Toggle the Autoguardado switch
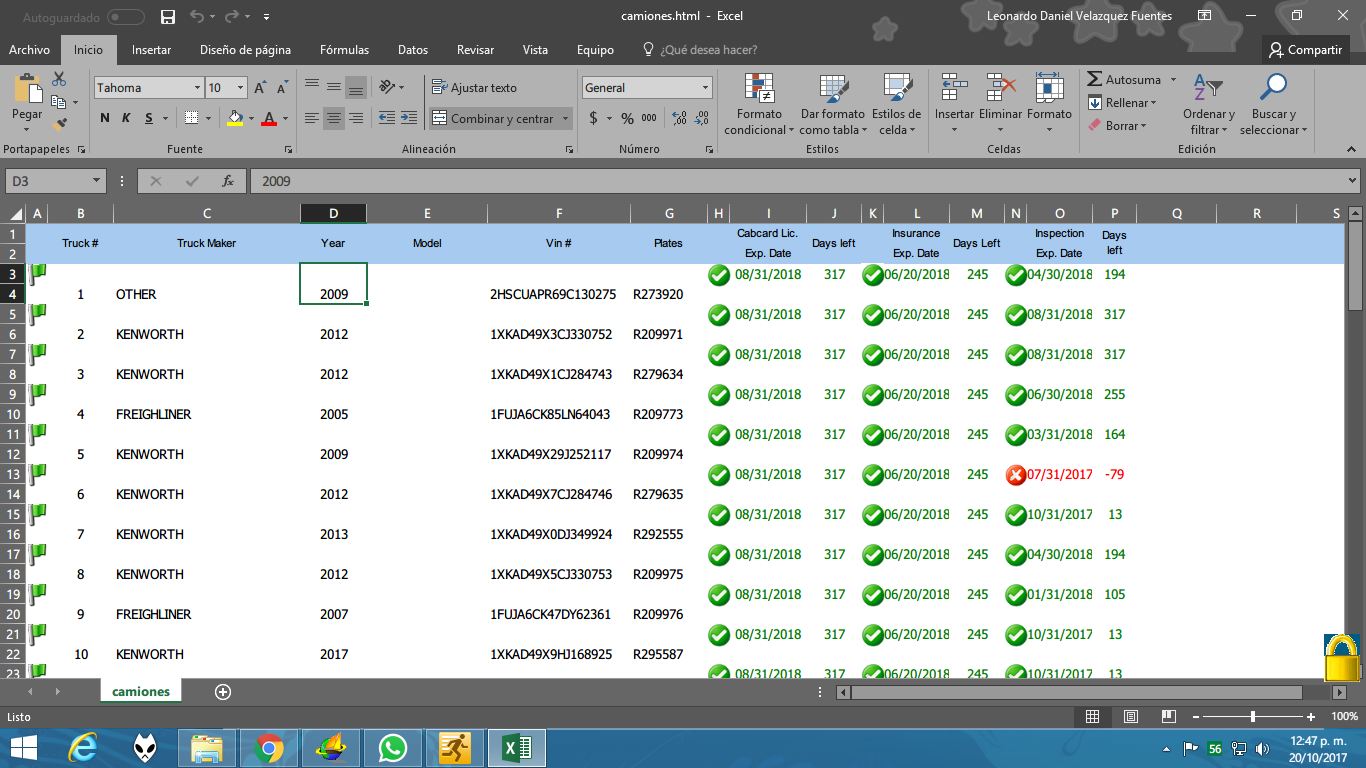 pos(126,17)
